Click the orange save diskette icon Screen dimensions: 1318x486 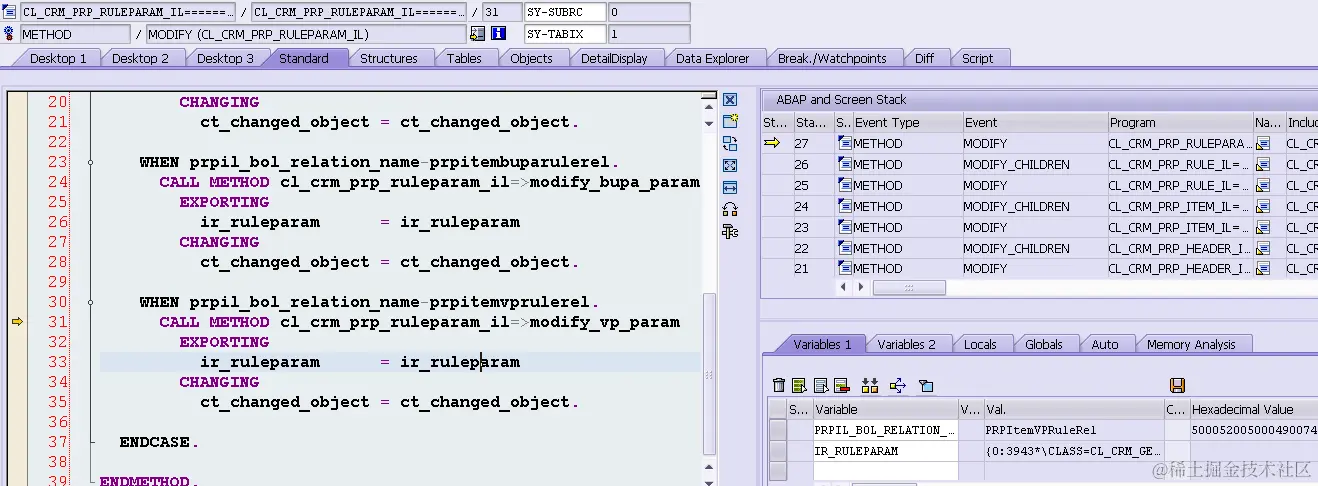click(x=1177, y=385)
